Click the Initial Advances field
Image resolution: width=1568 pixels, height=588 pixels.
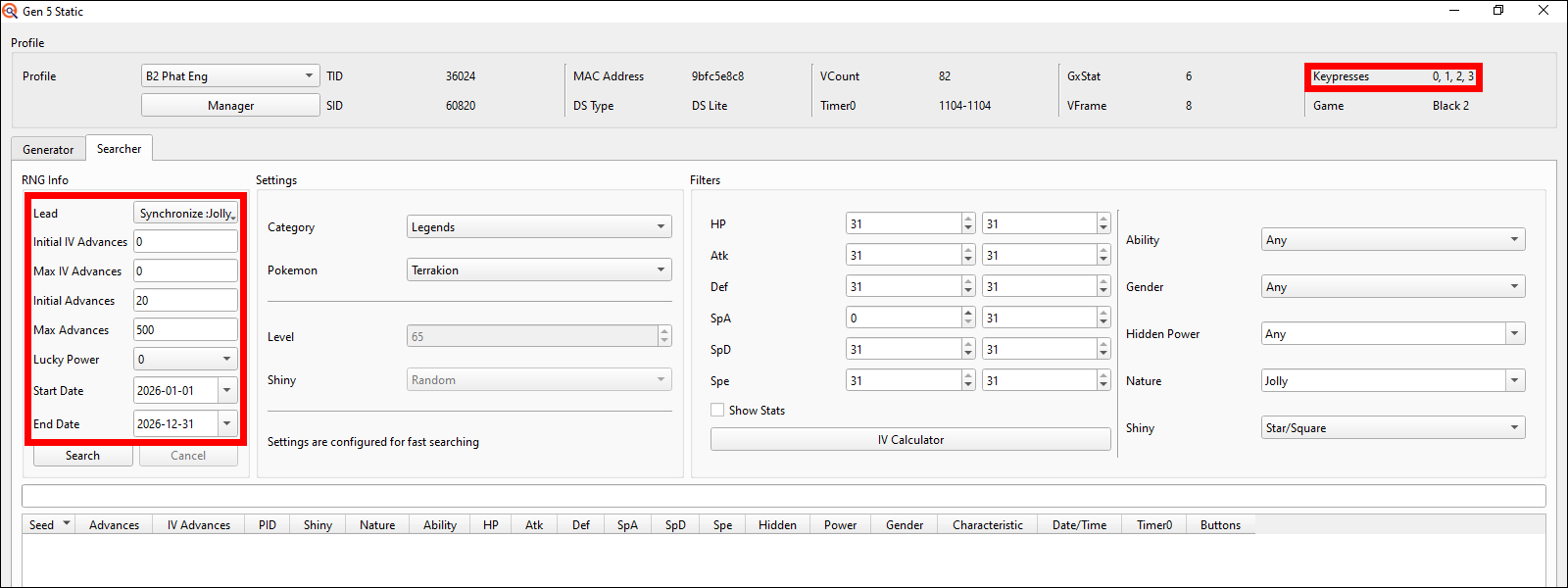click(185, 300)
